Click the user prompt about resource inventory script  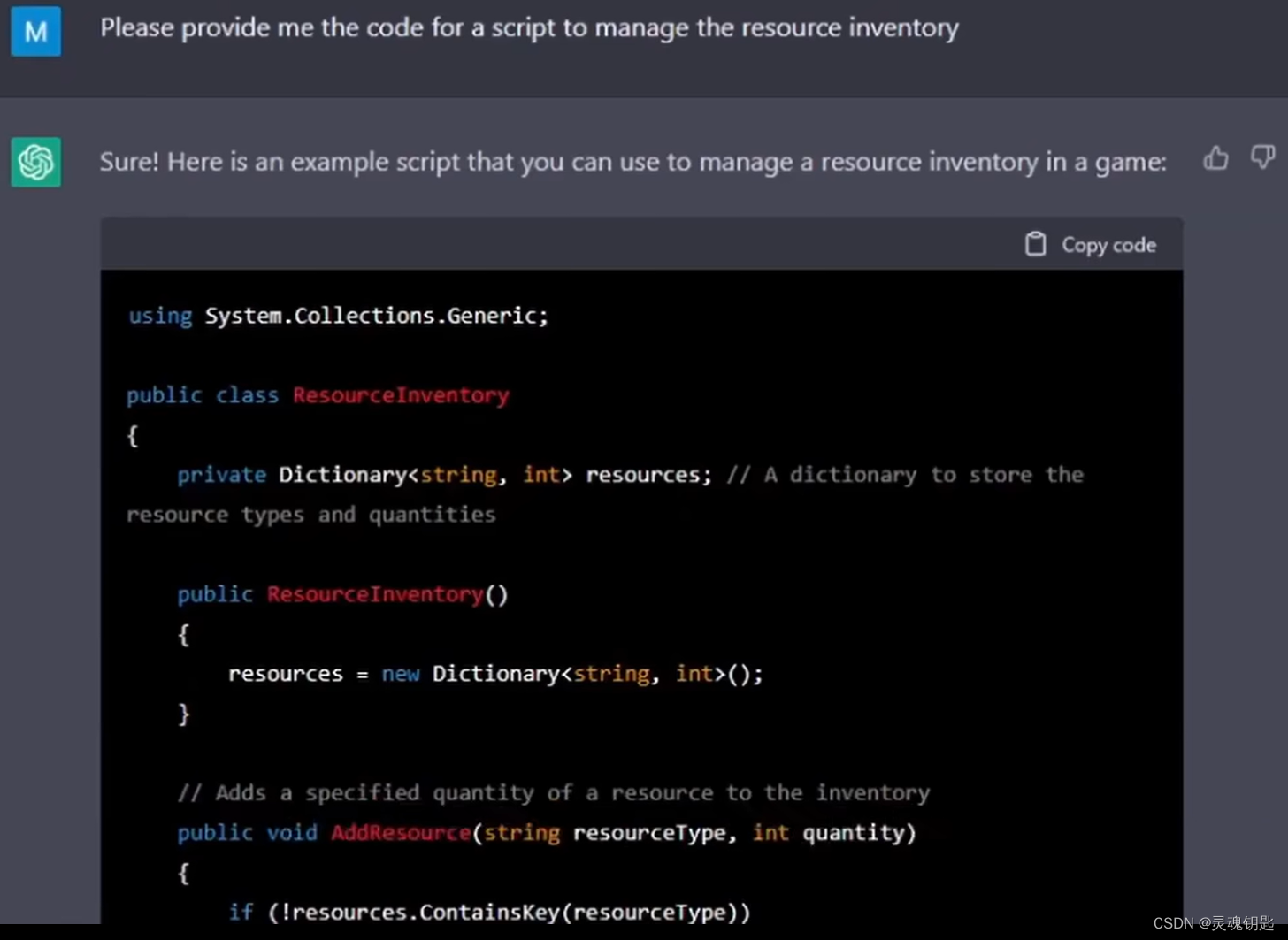click(529, 28)
